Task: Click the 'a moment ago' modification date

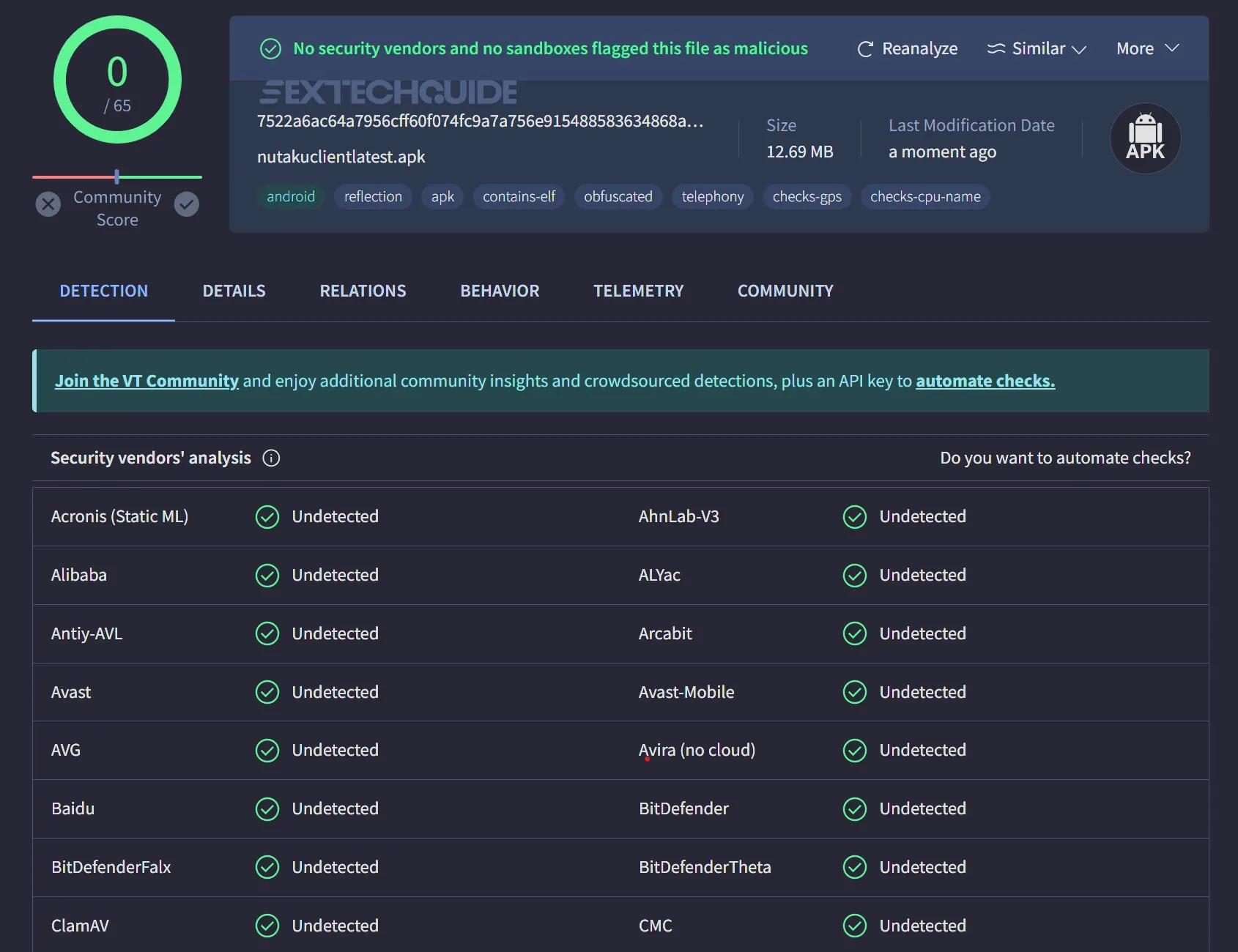Action: click(x=942, y=152)
